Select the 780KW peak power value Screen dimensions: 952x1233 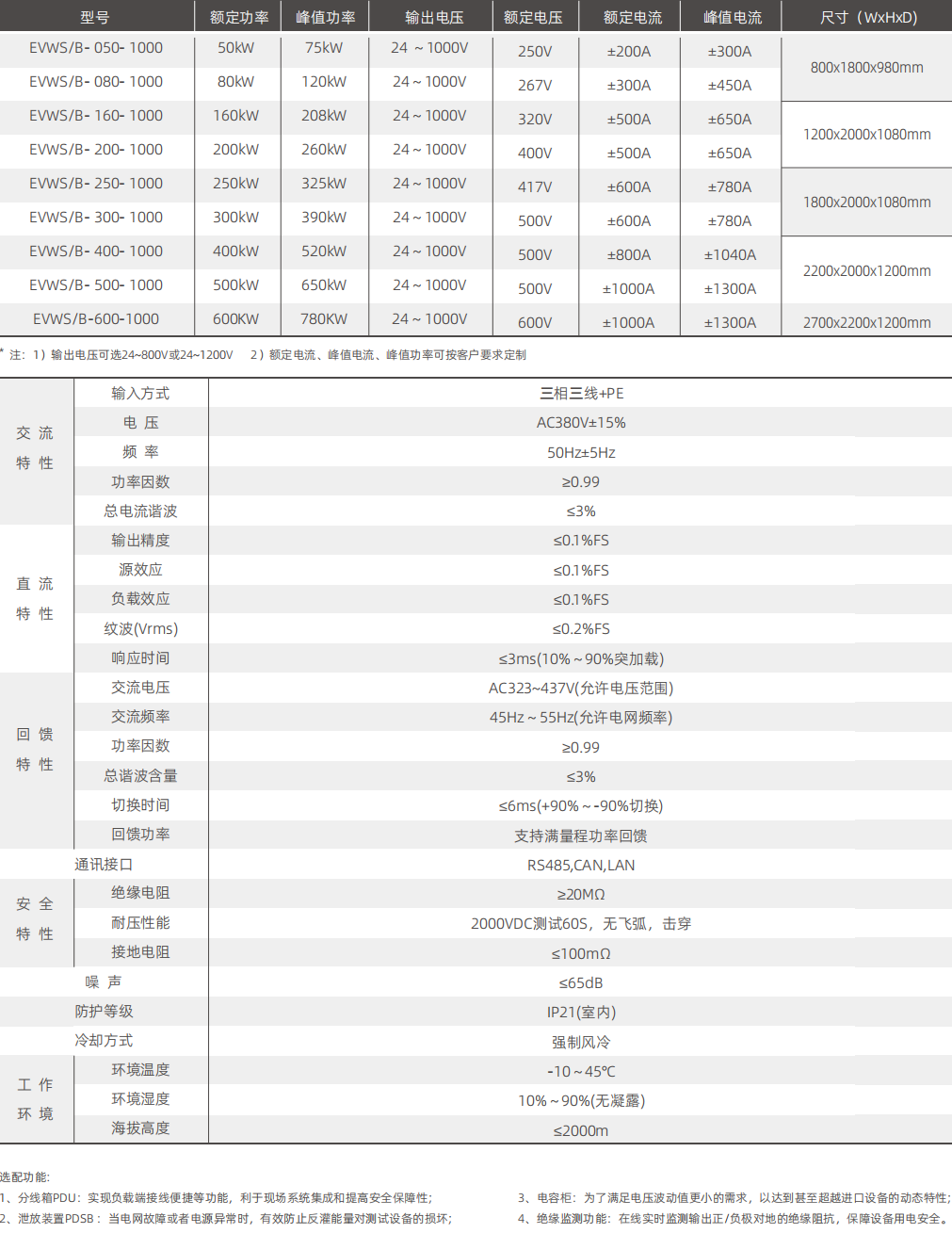[x=324, y=319]
